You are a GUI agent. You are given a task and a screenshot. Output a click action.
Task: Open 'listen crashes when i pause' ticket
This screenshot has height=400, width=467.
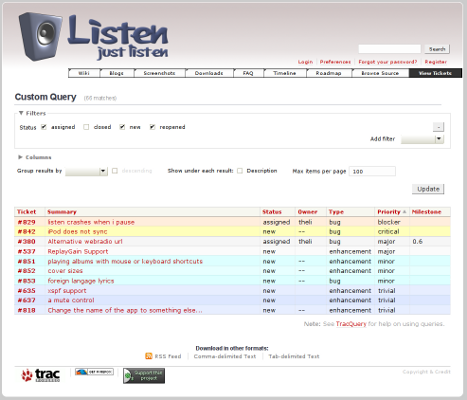pyautogui.click(x=91, y=222)
